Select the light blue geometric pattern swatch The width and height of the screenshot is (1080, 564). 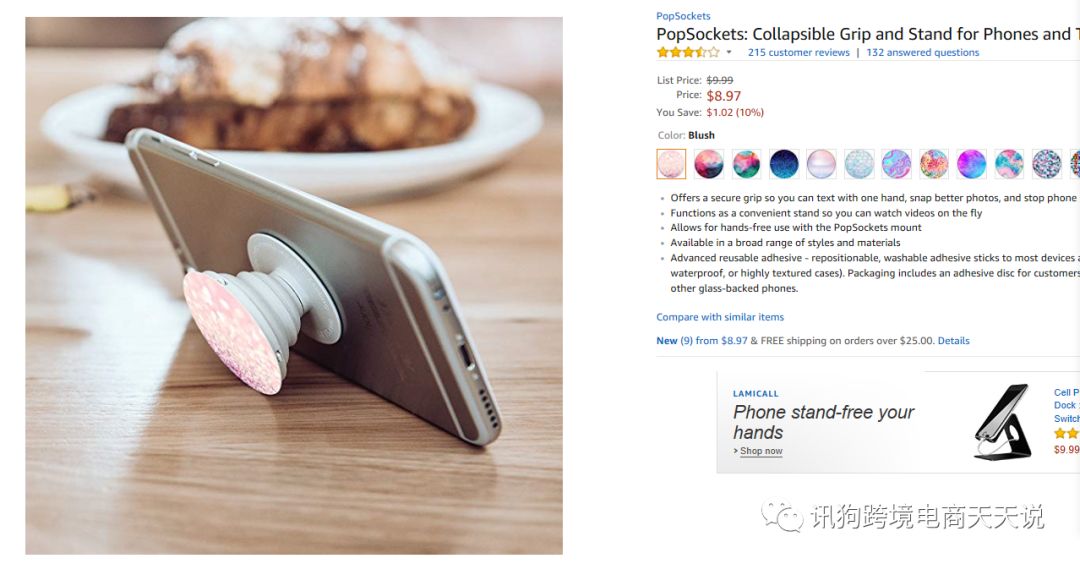click(859, 164)
